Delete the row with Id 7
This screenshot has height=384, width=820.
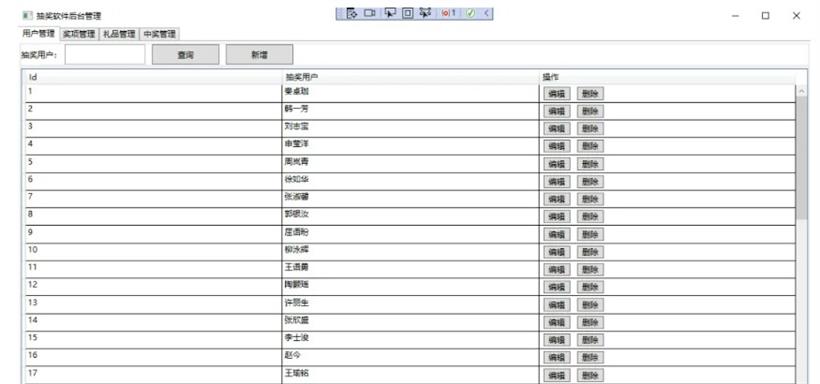[590, 199]
